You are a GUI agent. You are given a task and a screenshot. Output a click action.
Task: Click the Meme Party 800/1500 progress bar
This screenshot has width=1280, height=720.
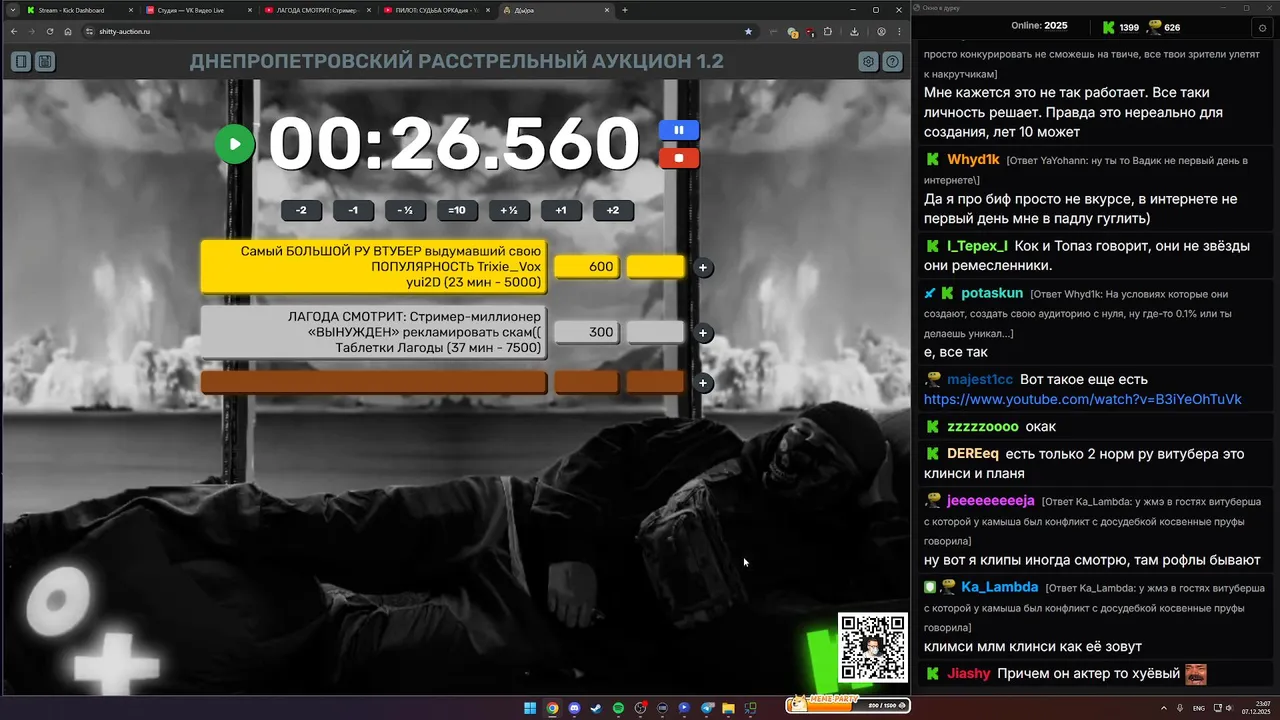[x=848, y=704]
